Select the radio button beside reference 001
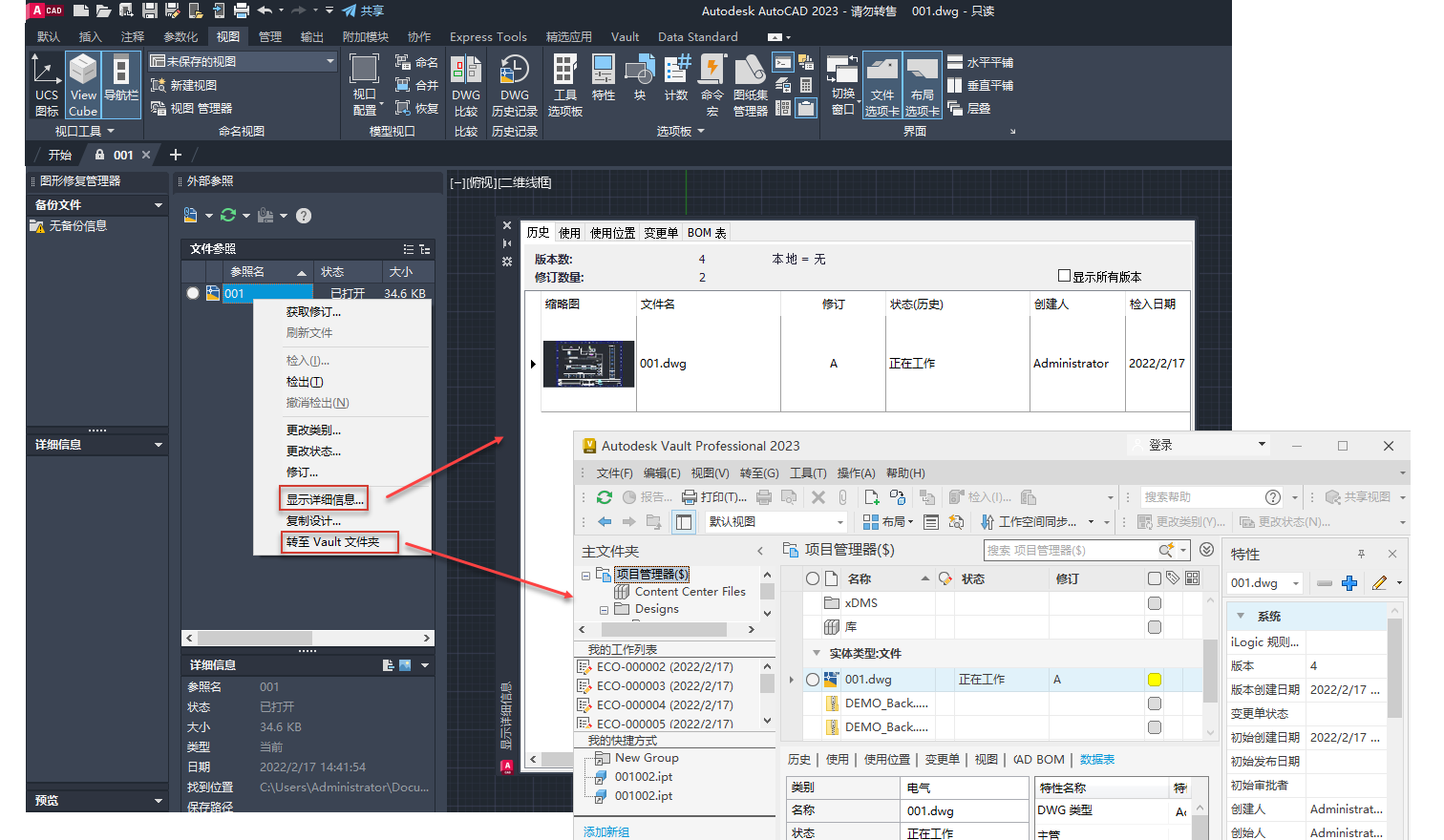 pyautogui.click(x=193, y=293)
